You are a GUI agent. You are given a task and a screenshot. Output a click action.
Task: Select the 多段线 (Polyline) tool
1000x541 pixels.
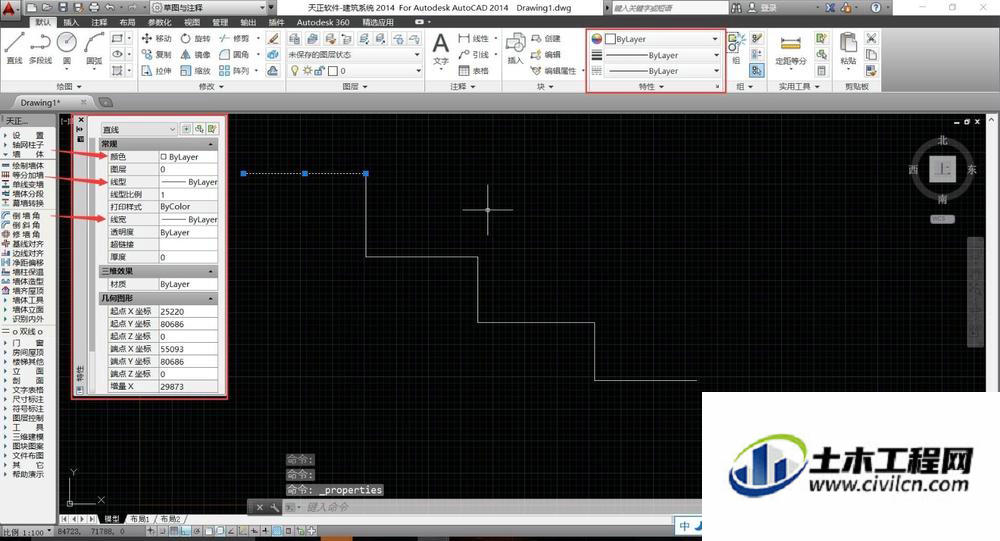coord(40,47)
